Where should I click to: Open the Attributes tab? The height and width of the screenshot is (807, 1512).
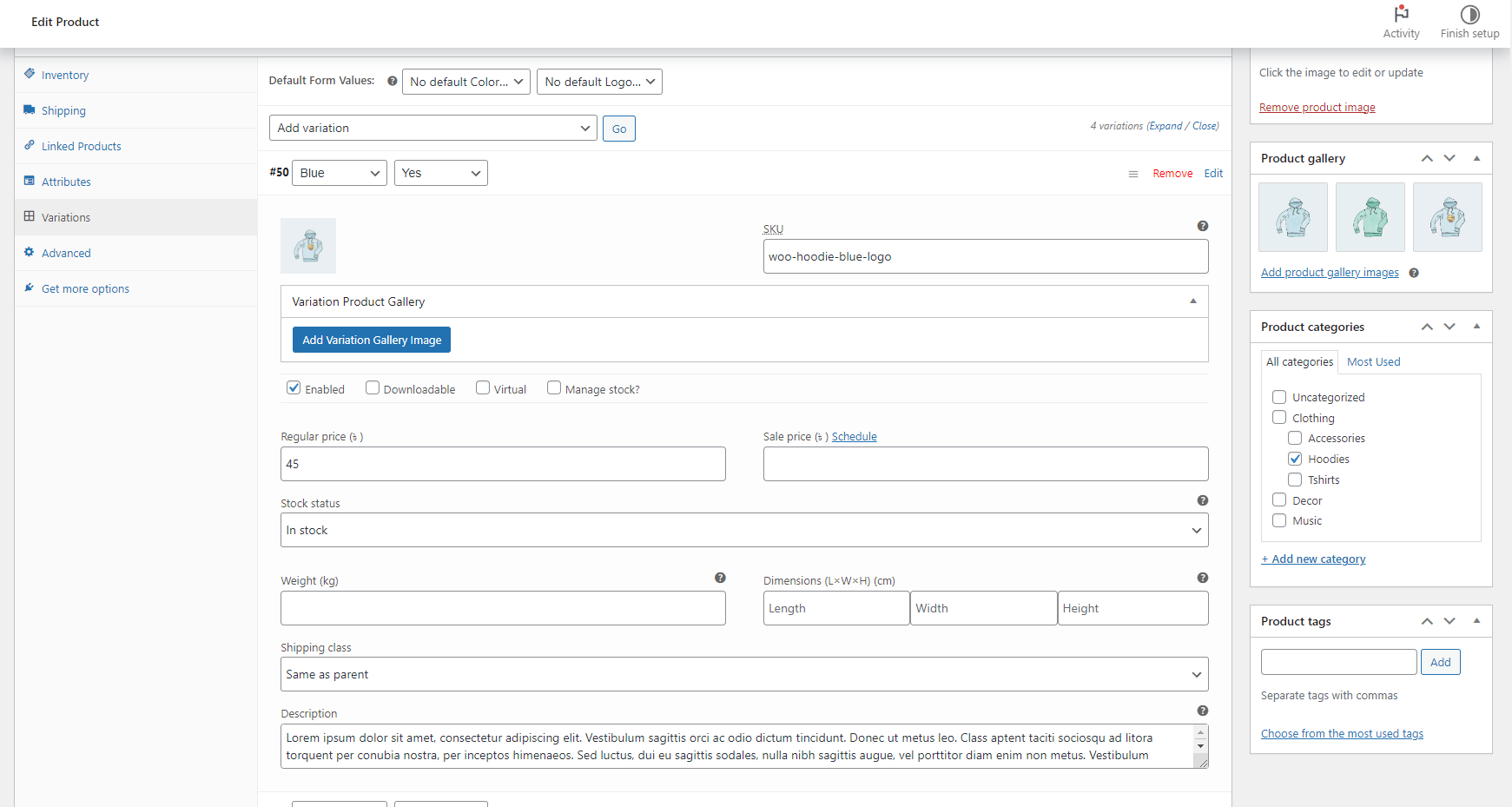(66, 182)
